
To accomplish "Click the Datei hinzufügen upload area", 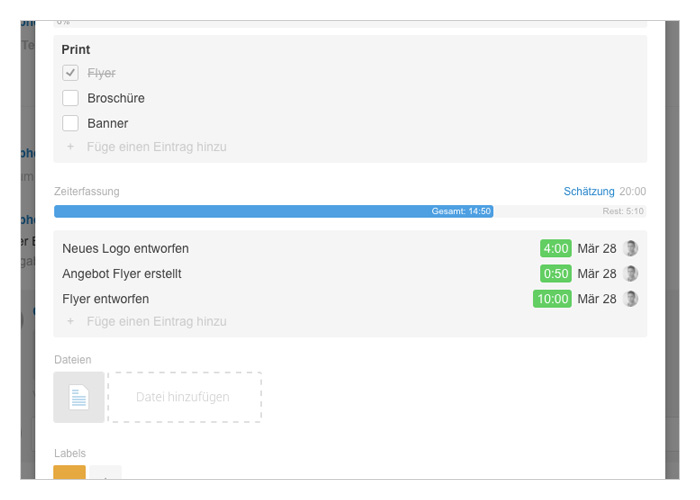I will point(184,397).
